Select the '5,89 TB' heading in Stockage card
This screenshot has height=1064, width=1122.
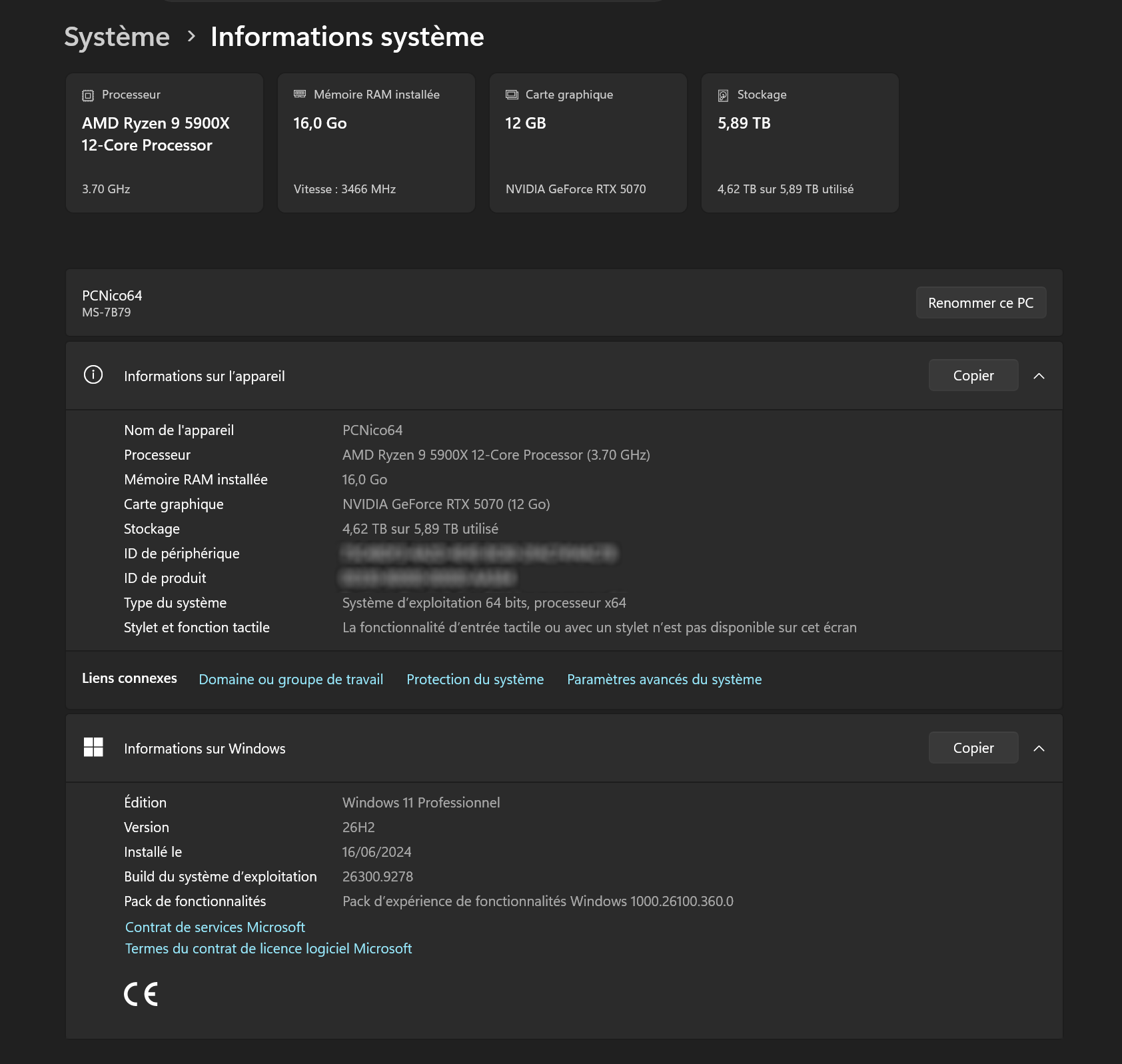pyautogui.click(x=744, y=123)
